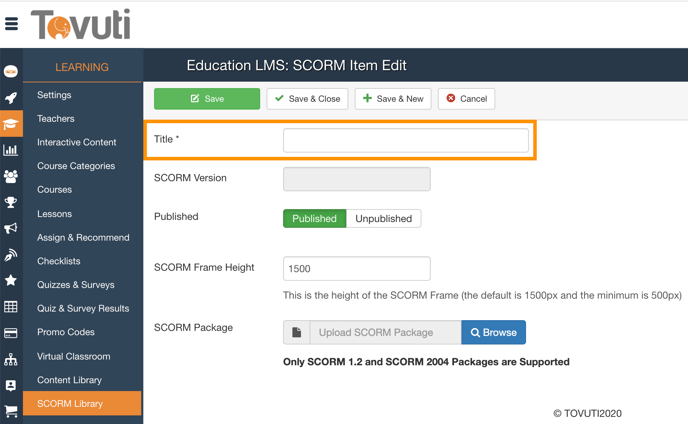Select SCORM Library menu item

pos(82,403)
